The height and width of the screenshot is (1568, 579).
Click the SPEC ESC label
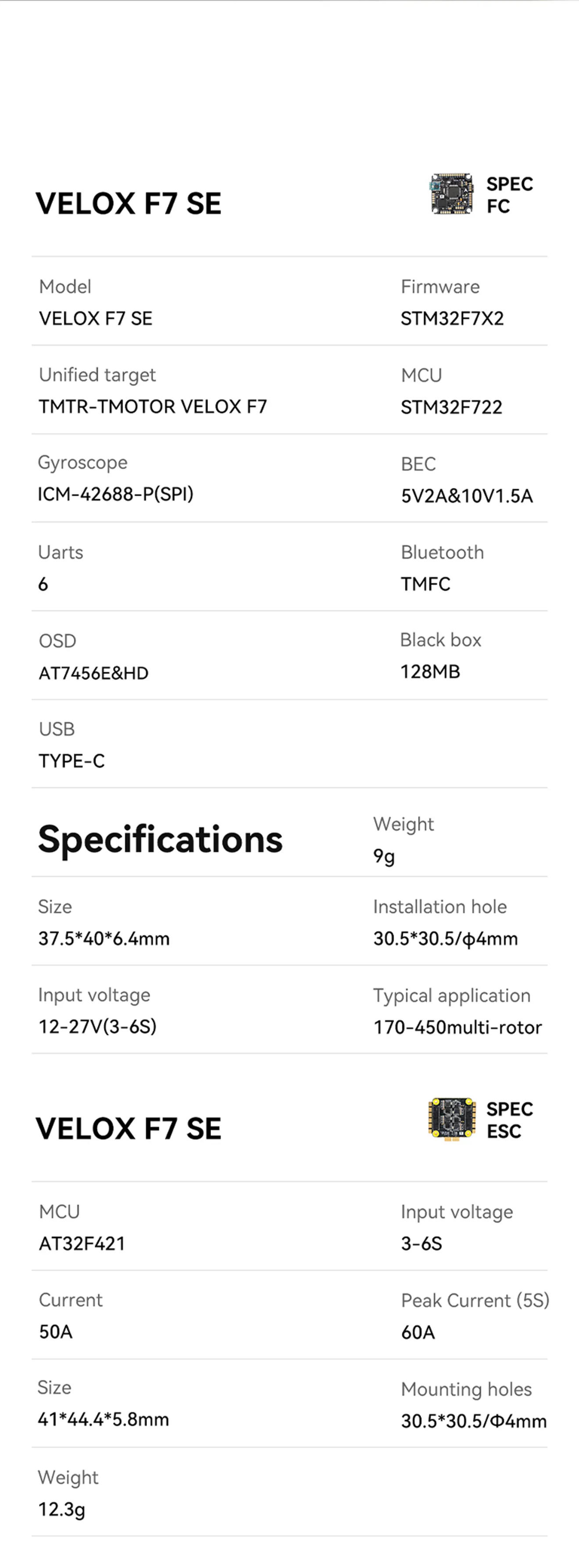coord(509,1119)
